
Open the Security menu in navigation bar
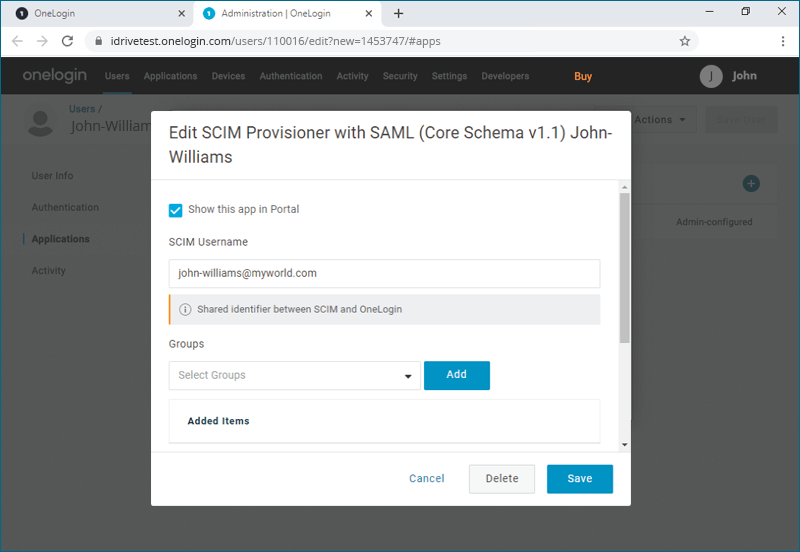[x=400, y=76]
